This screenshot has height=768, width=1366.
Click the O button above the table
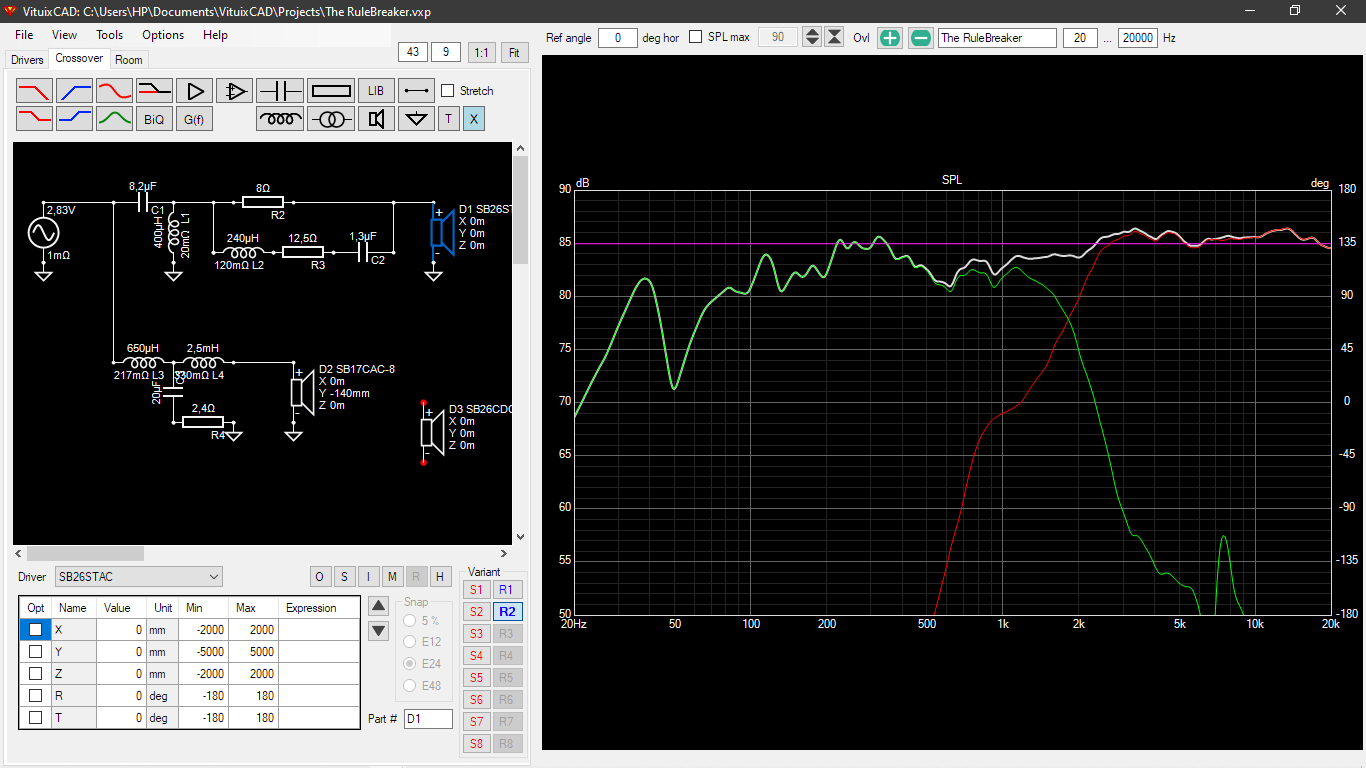coord(320,577)
